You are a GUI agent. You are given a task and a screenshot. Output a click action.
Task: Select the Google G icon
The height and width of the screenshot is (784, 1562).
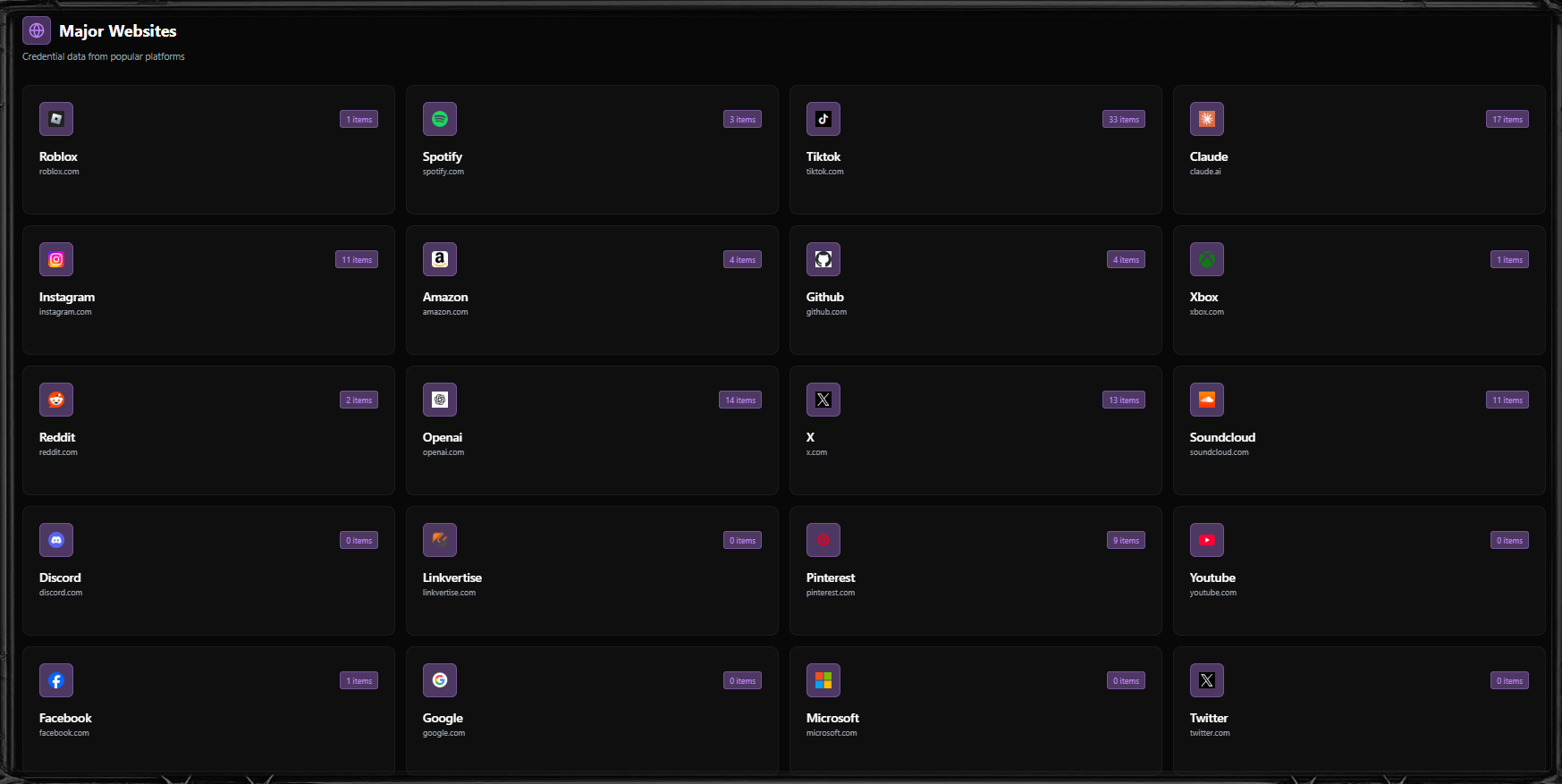pyautogui.click(x=440, y=680)
